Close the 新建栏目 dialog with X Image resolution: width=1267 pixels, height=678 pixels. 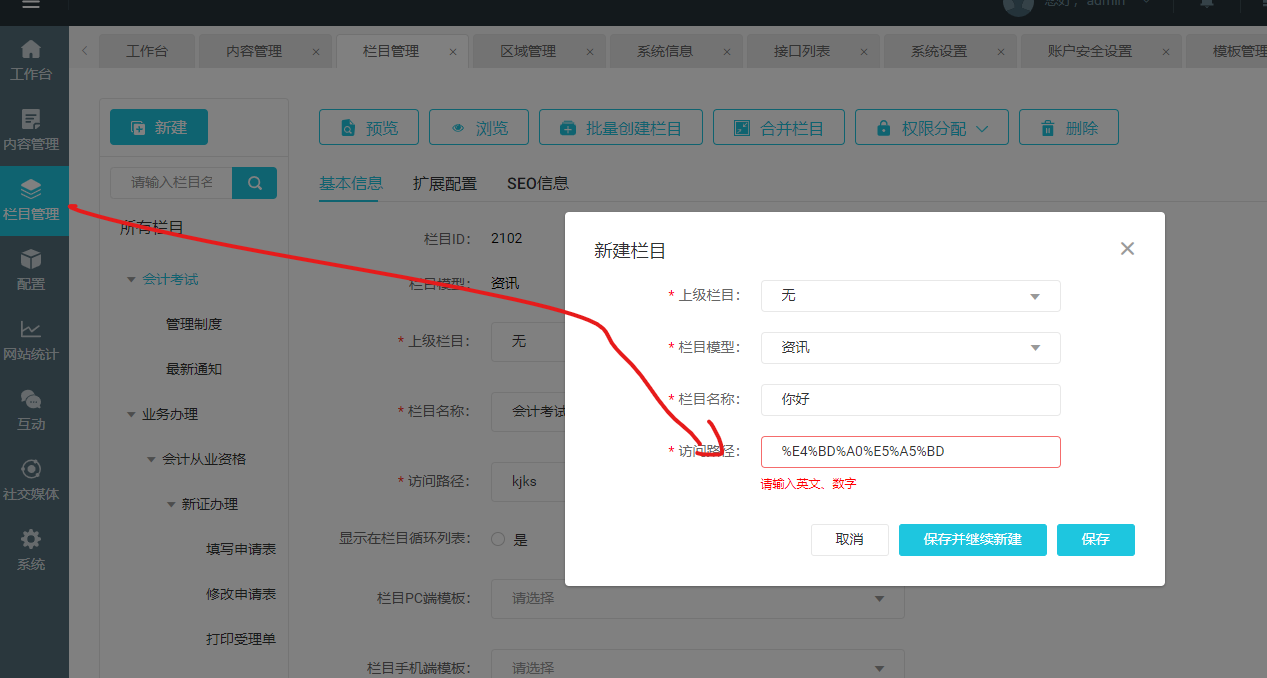tap(1127, 249)
